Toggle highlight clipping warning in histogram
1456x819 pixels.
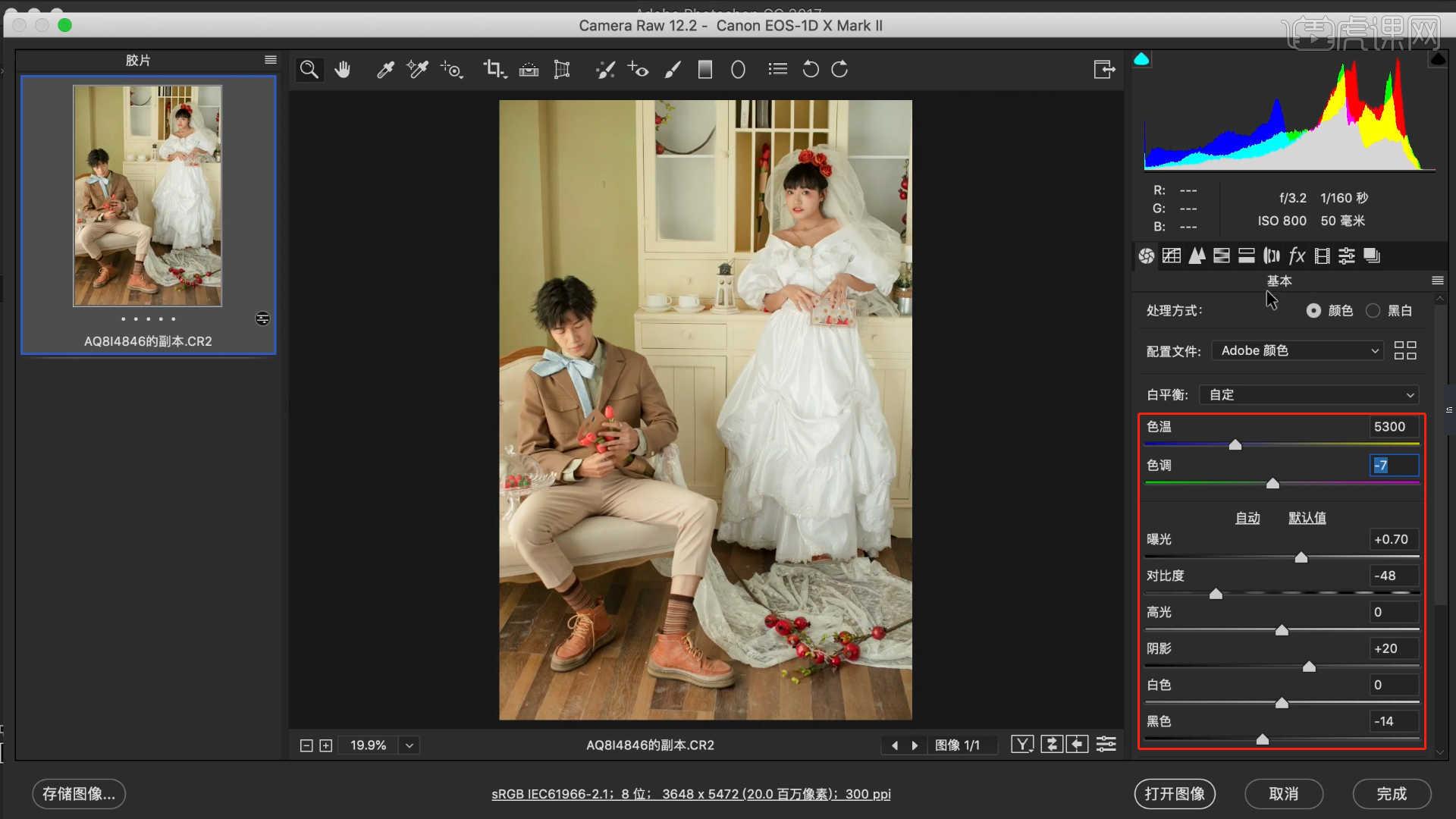(x=1437, y=59)
